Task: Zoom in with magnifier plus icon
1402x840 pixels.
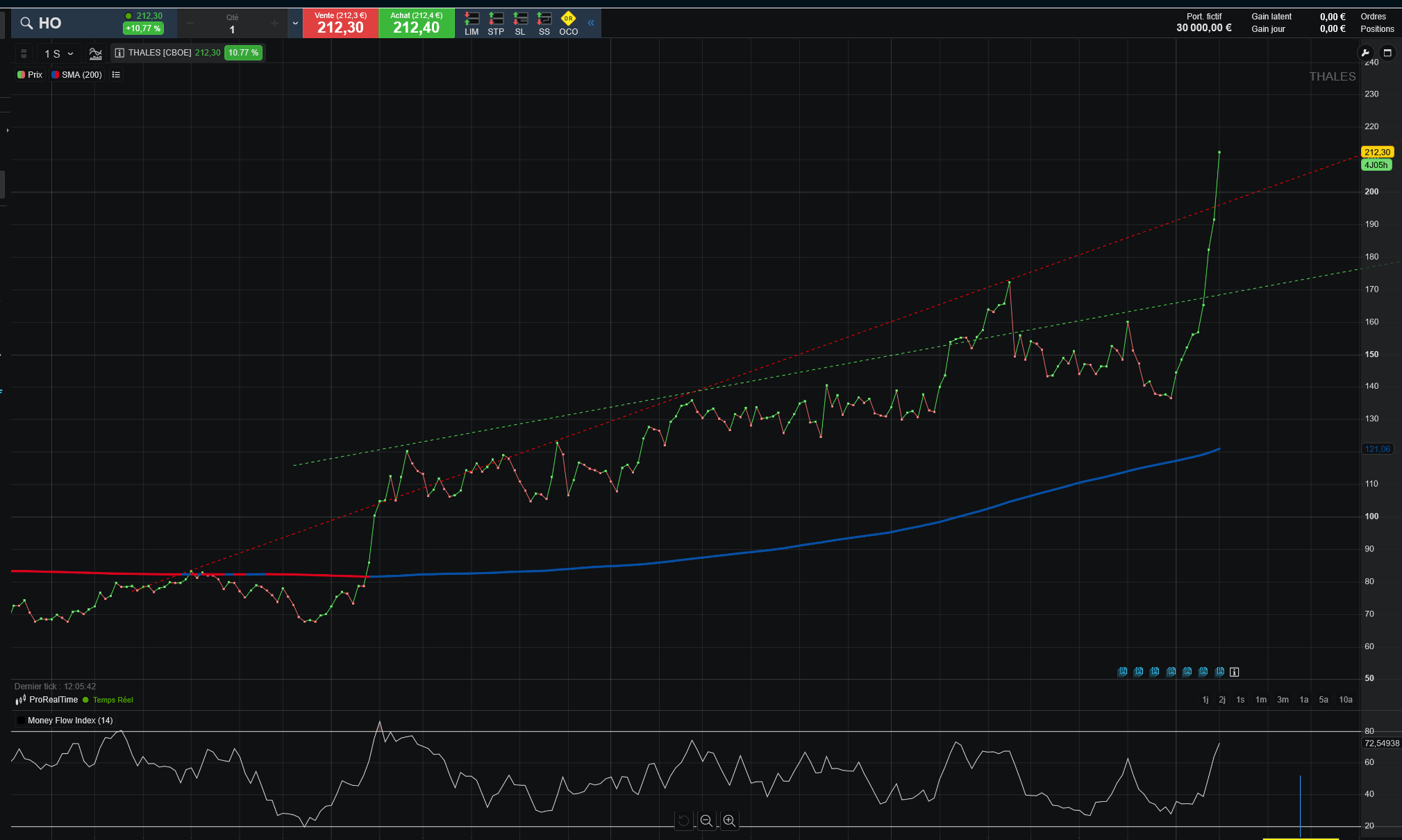Action: tap(729, 821)
